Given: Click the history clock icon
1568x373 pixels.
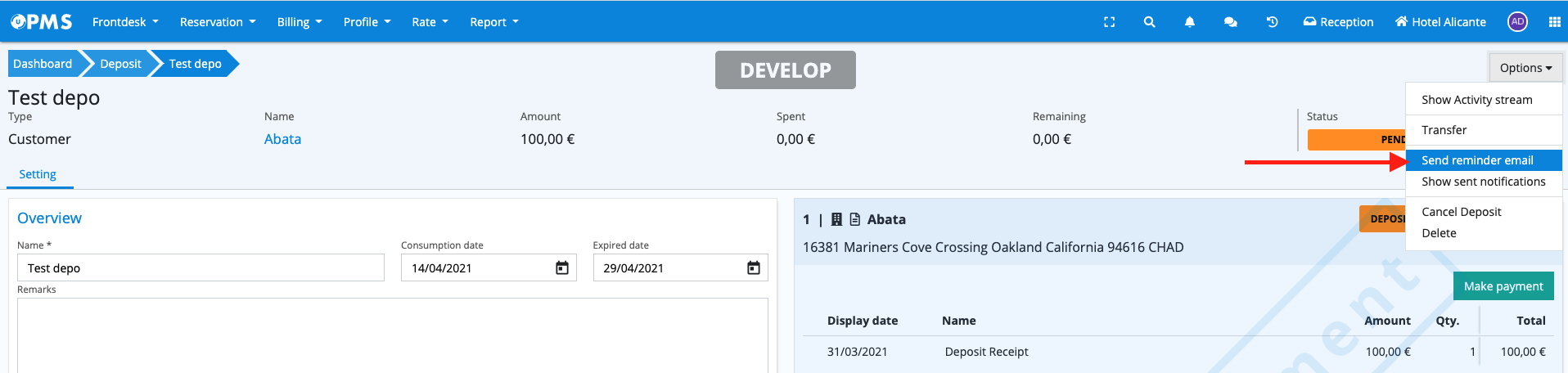Looking at the screenshot, I should pyautogui.click(x=1272, y=22).
